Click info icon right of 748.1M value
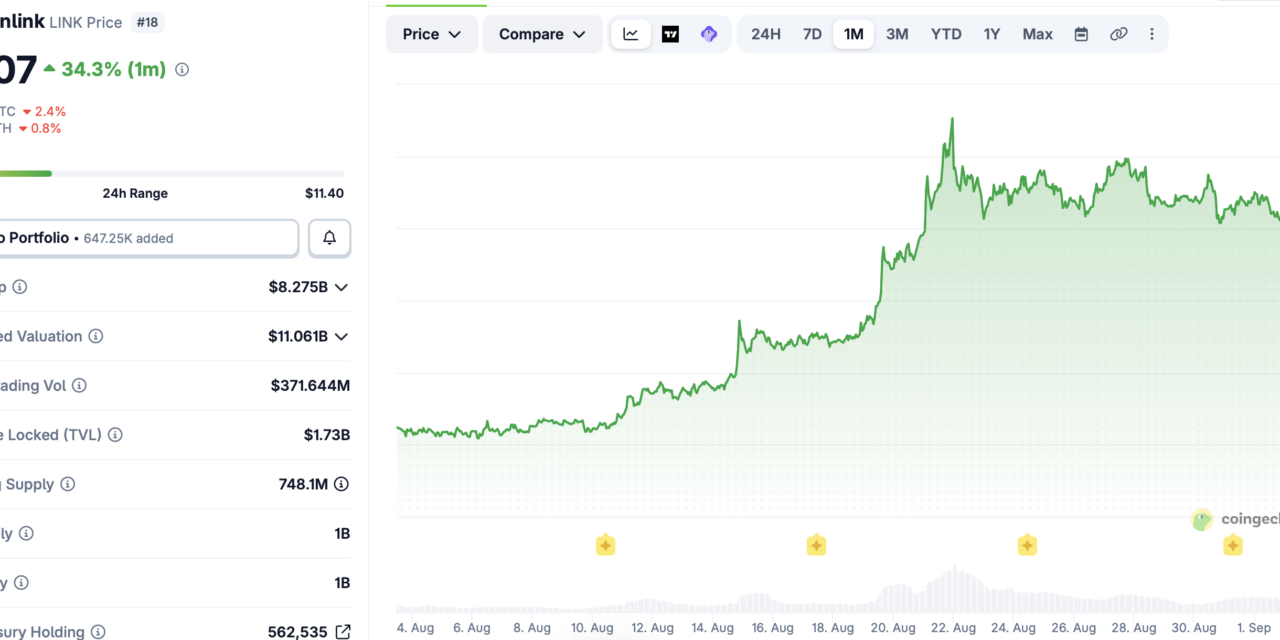The width and height of the screenshot is (1280, 640). click(x=341, y=484)
